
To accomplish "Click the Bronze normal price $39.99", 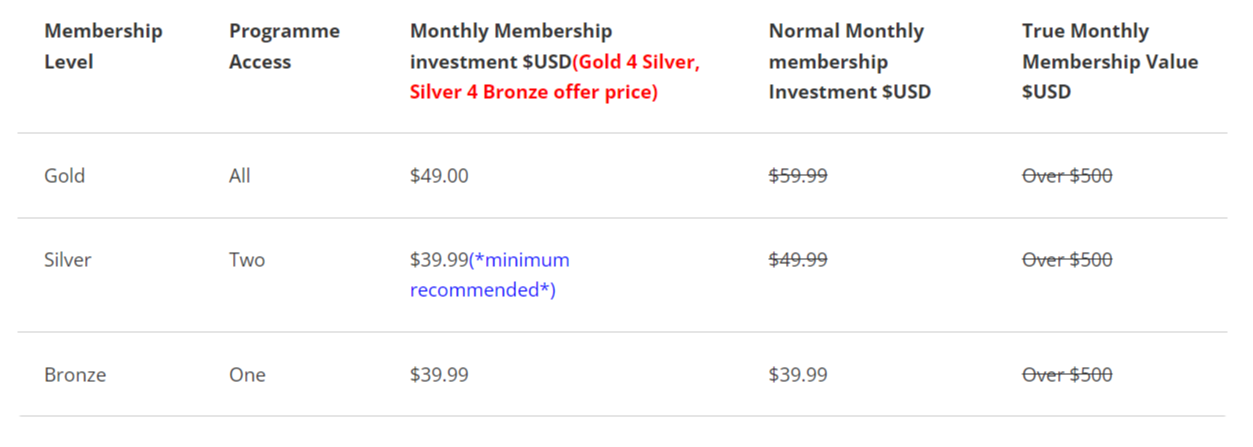I will click(798, 375).
